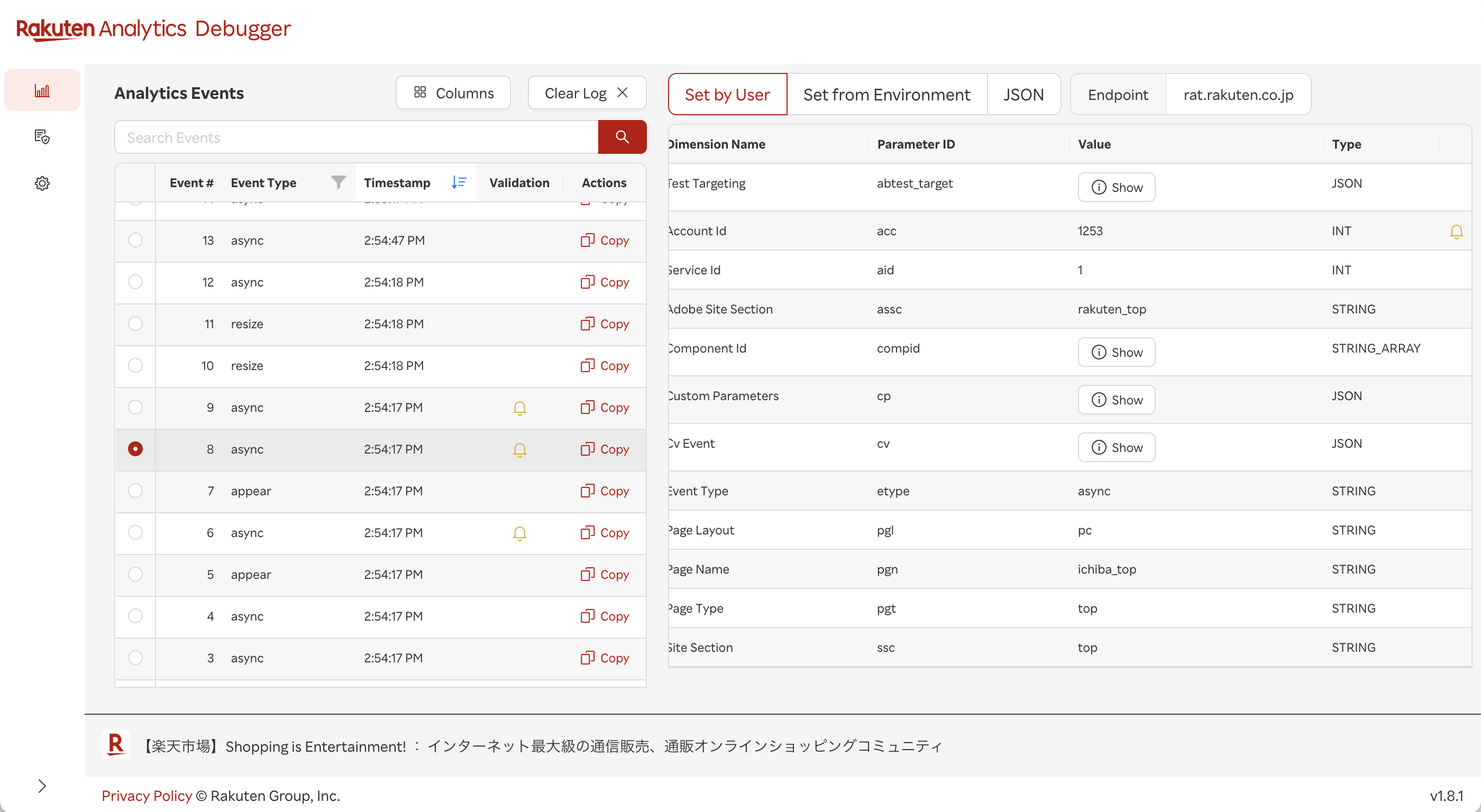Select the radio button for event 4

coord(135,616)
